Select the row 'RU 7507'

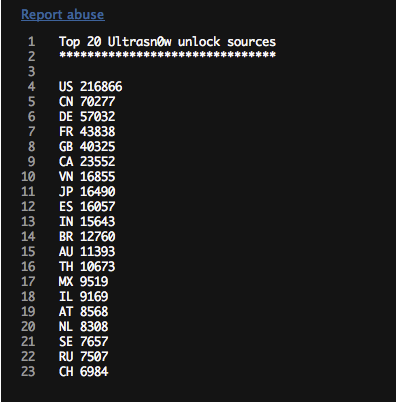tap(83, 357)
